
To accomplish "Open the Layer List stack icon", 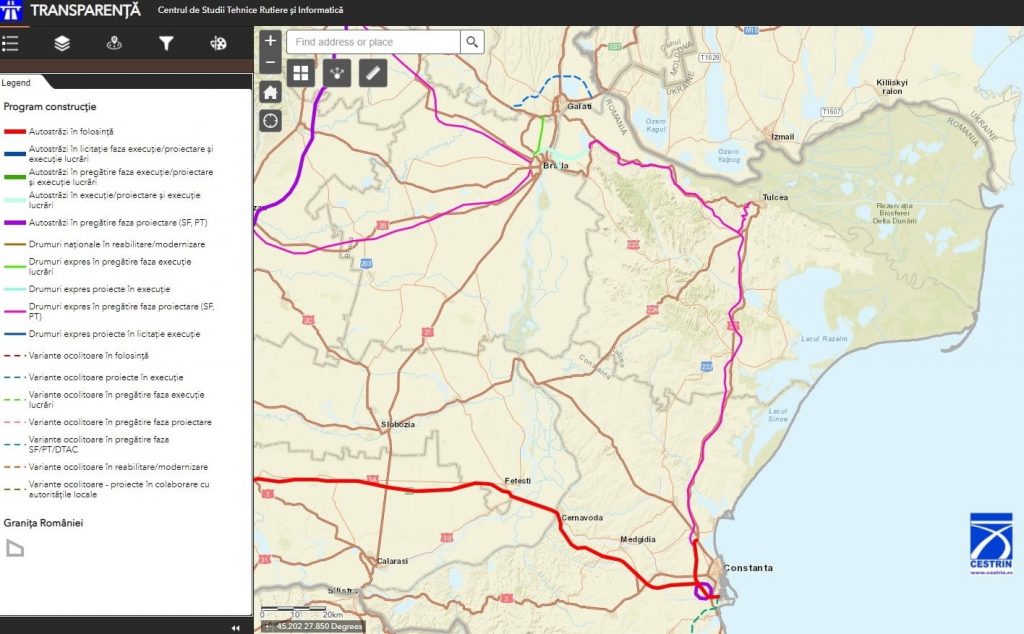I will click(62, 43).
